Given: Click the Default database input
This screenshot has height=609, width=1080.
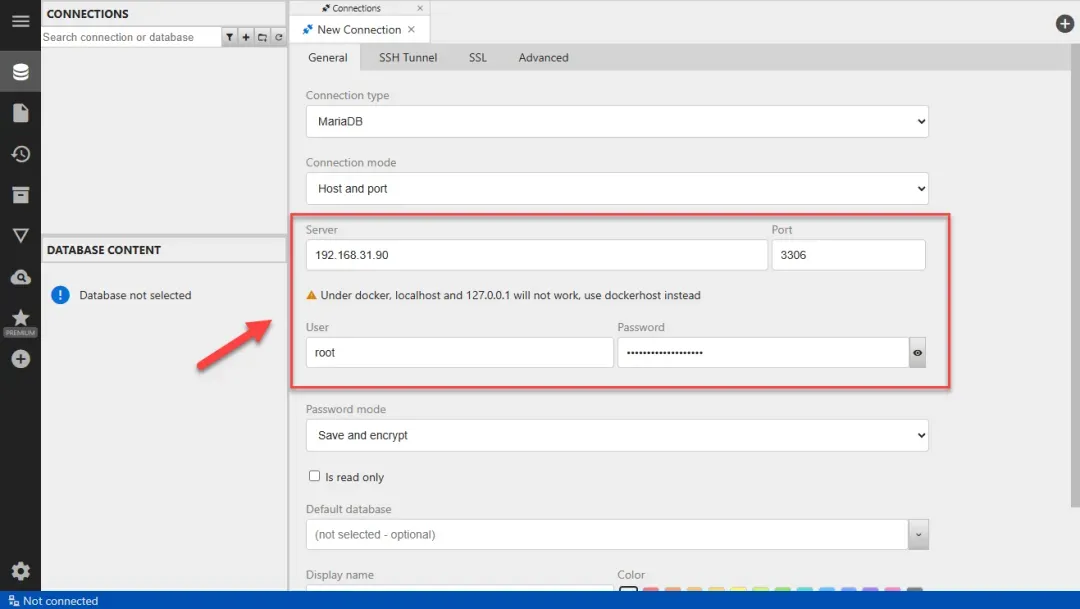Looking at the screenshot, I should pos(607,535).
